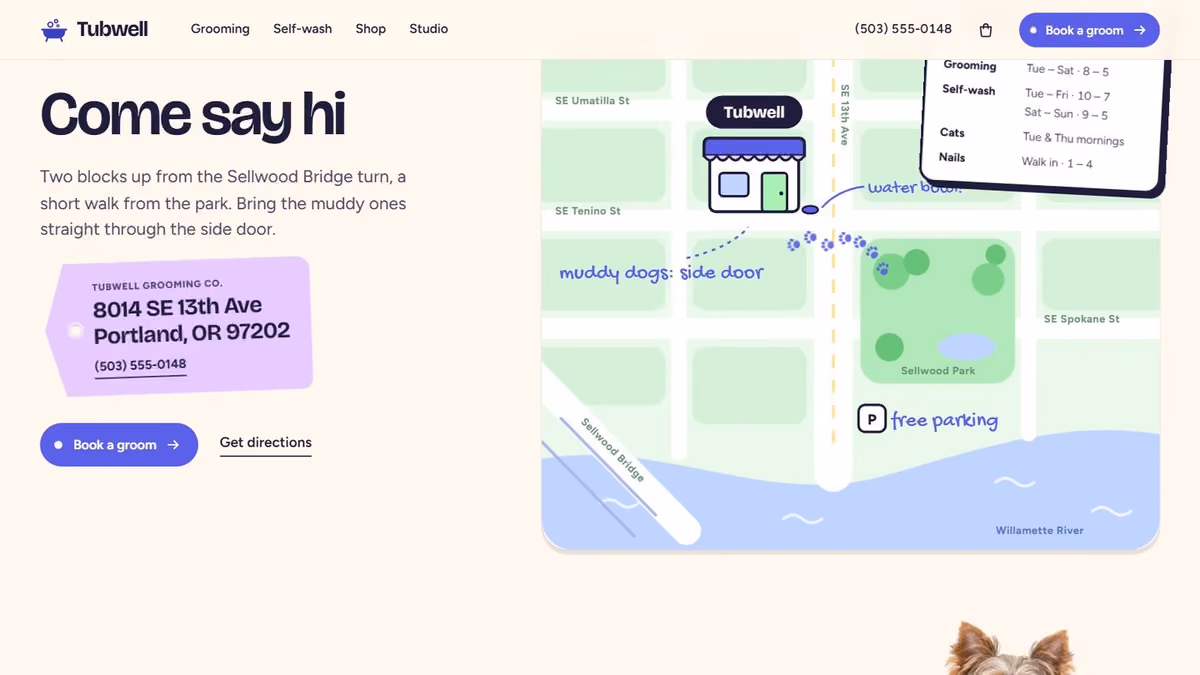
Task: Click the 'Sellwood Park' map label
Action: coord(938,371)
